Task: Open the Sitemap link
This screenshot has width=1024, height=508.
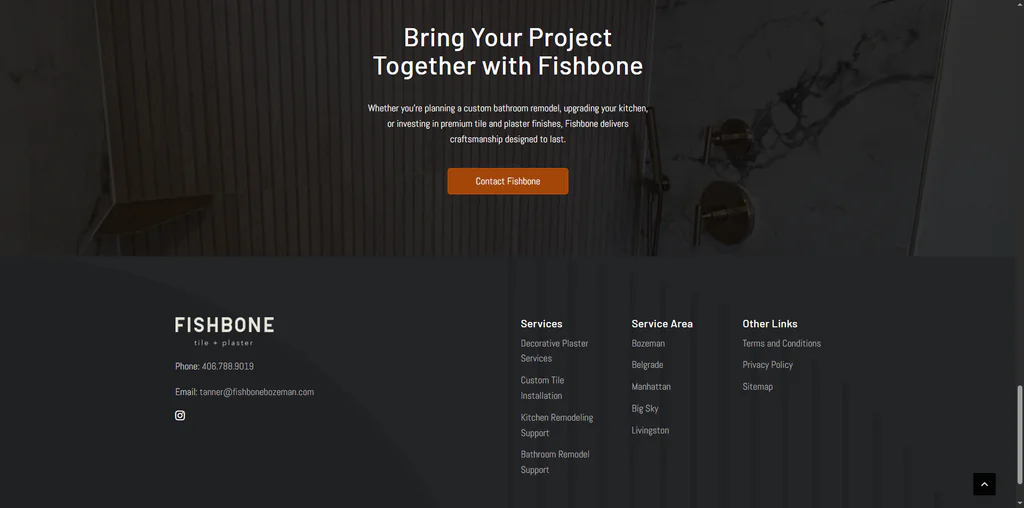Action: [x=758, y=387]
